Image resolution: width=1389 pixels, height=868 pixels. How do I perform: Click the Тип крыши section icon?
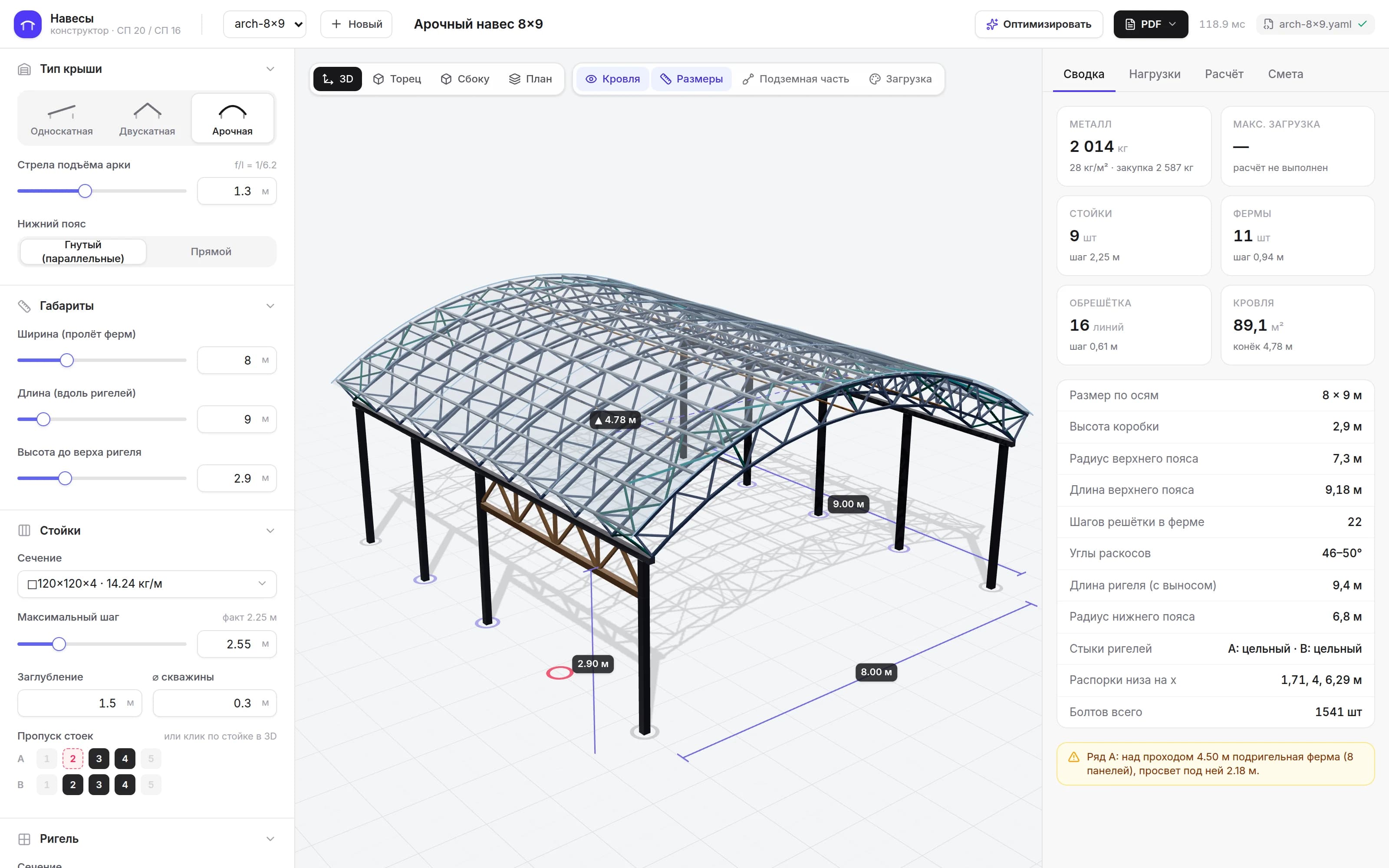tap(24, 69)
